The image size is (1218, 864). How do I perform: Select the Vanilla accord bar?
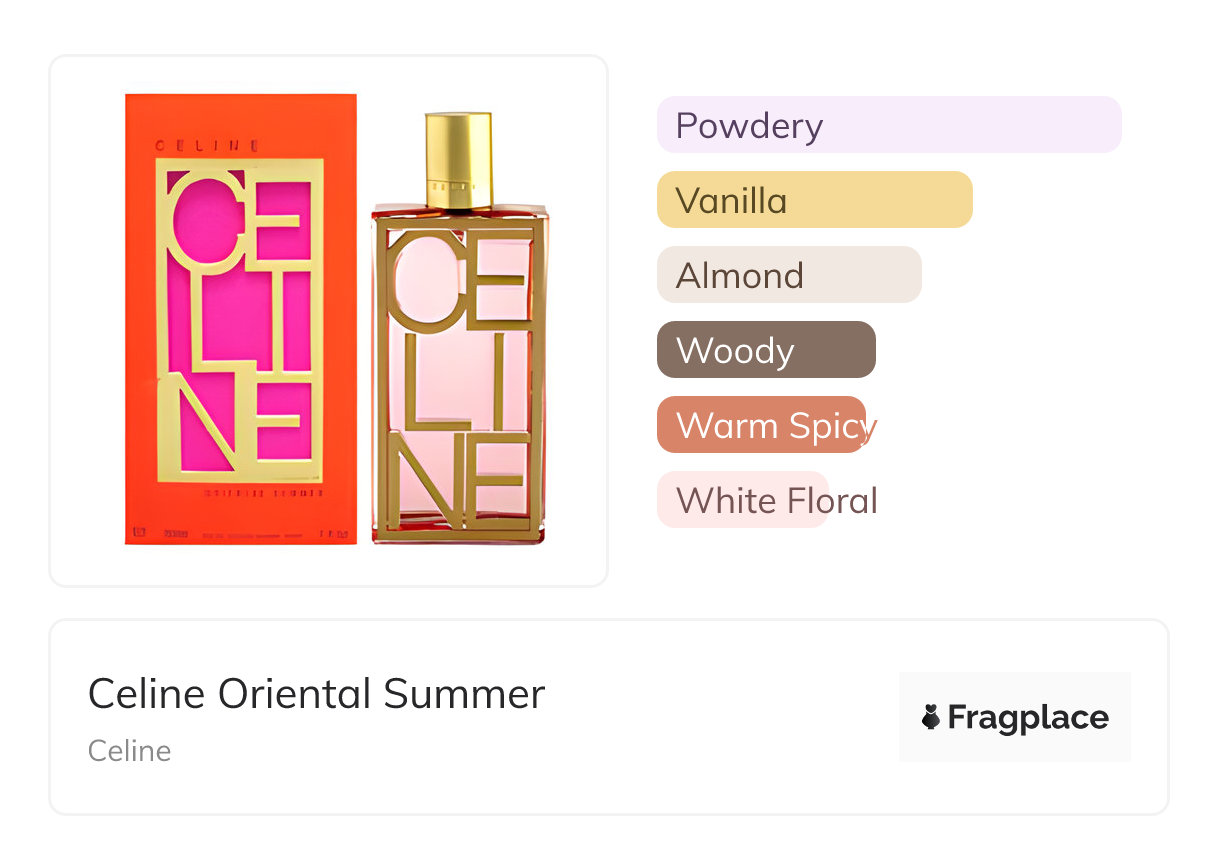814,200
